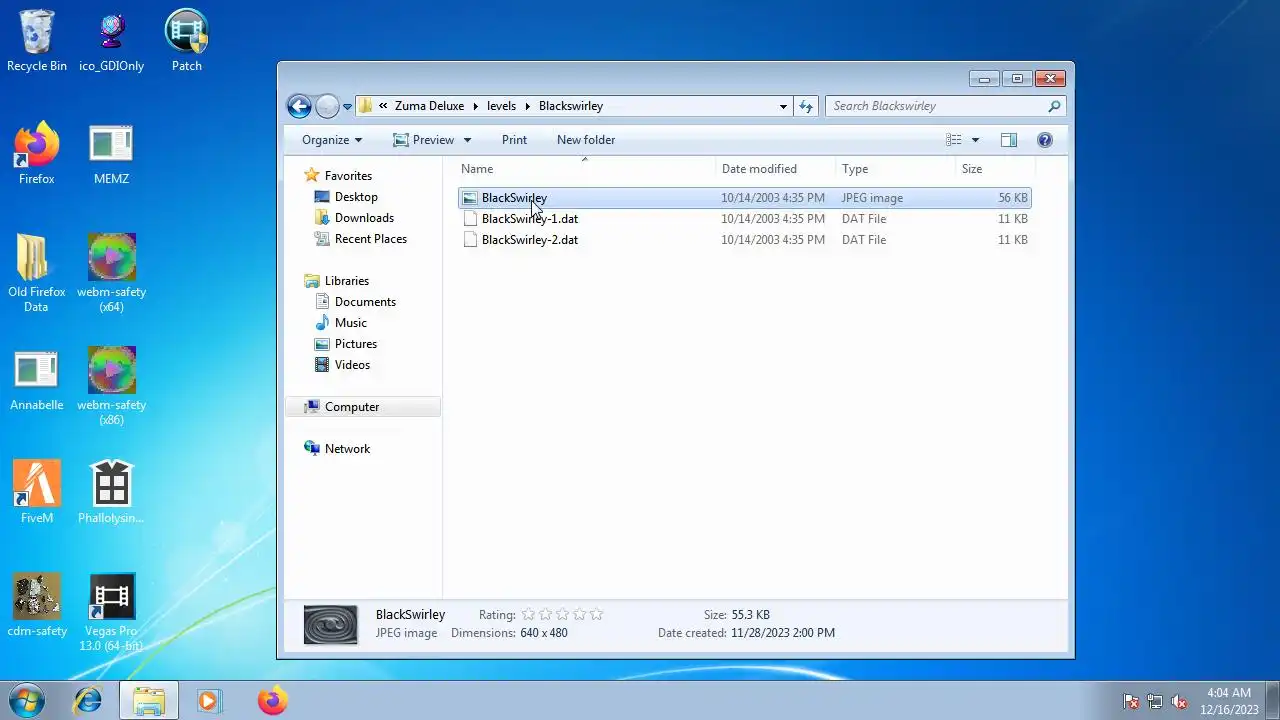Click the Change your view icon
Screen dimensions: 1280x720
tap(954, 140)
